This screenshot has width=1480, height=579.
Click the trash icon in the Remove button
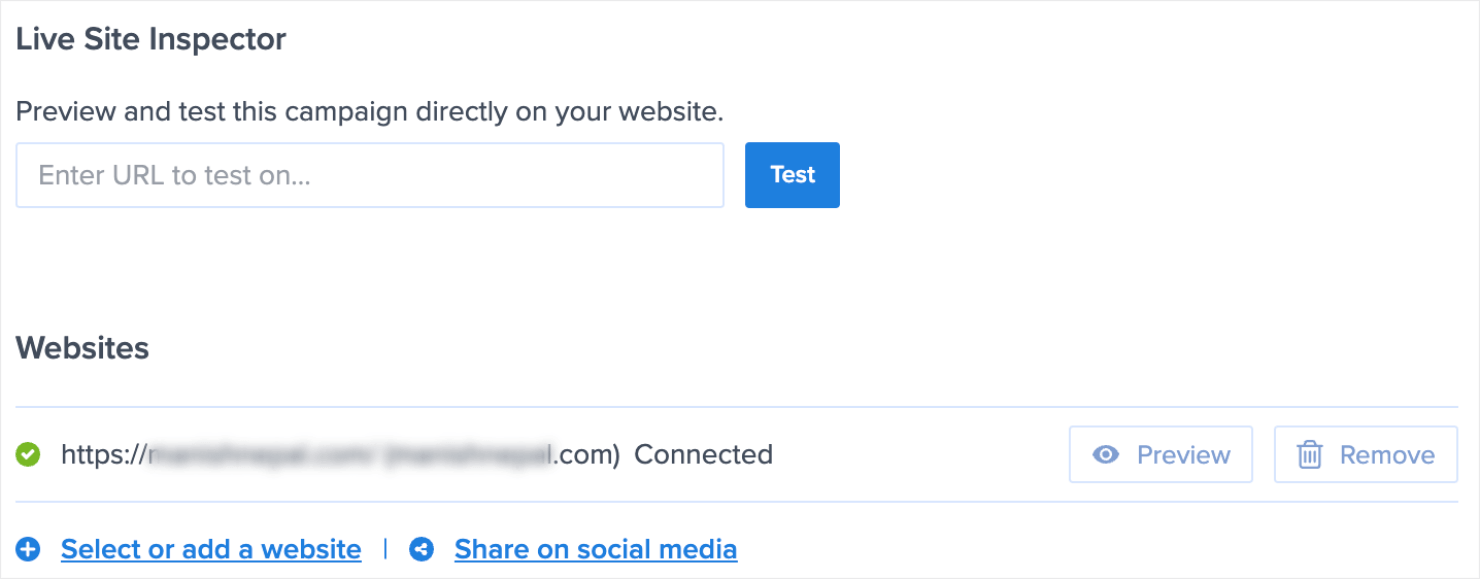click(x=1311, y=455)
